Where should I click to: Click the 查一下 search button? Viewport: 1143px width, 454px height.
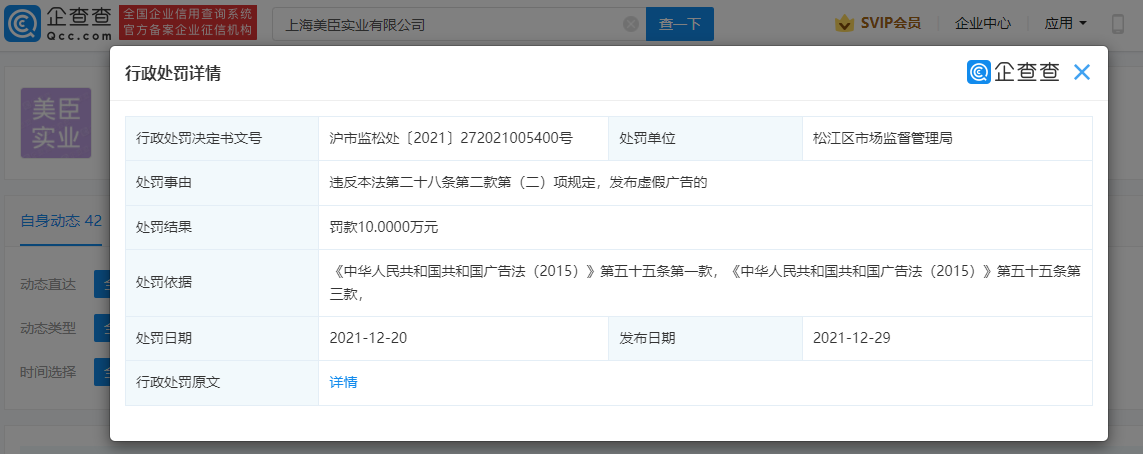click(679, 24)
